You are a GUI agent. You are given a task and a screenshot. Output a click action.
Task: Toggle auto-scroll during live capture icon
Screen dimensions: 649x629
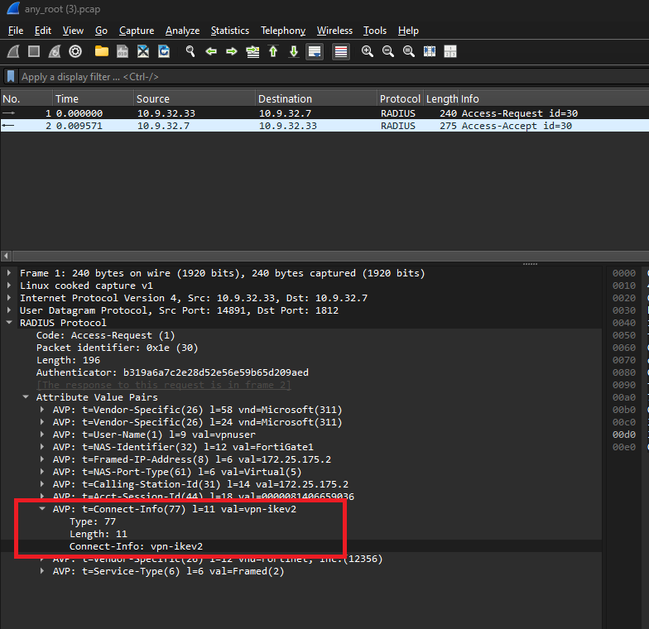(314, 52)
